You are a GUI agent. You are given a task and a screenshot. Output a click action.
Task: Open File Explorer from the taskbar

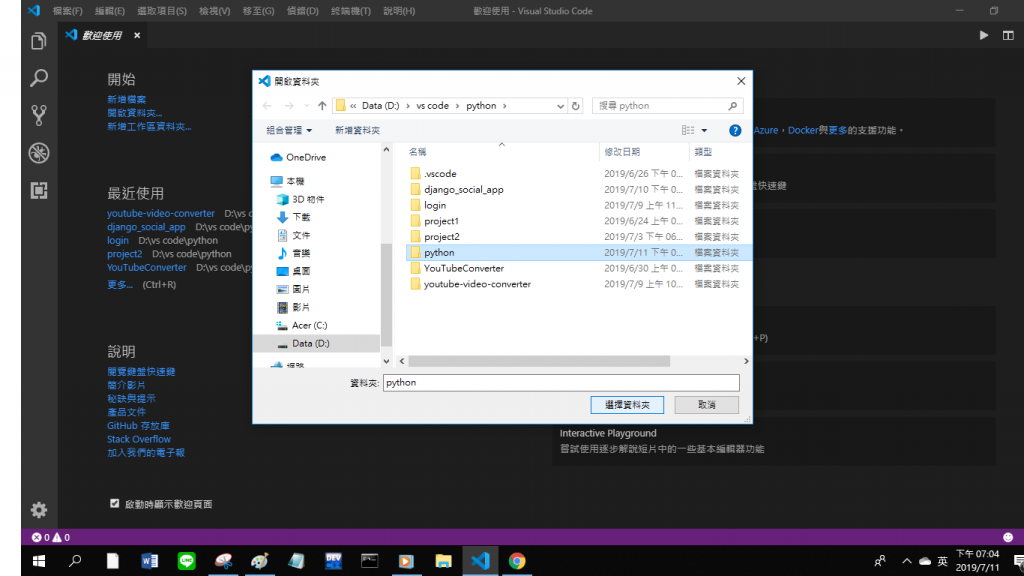pyautogui.click(x=443, y=561)
